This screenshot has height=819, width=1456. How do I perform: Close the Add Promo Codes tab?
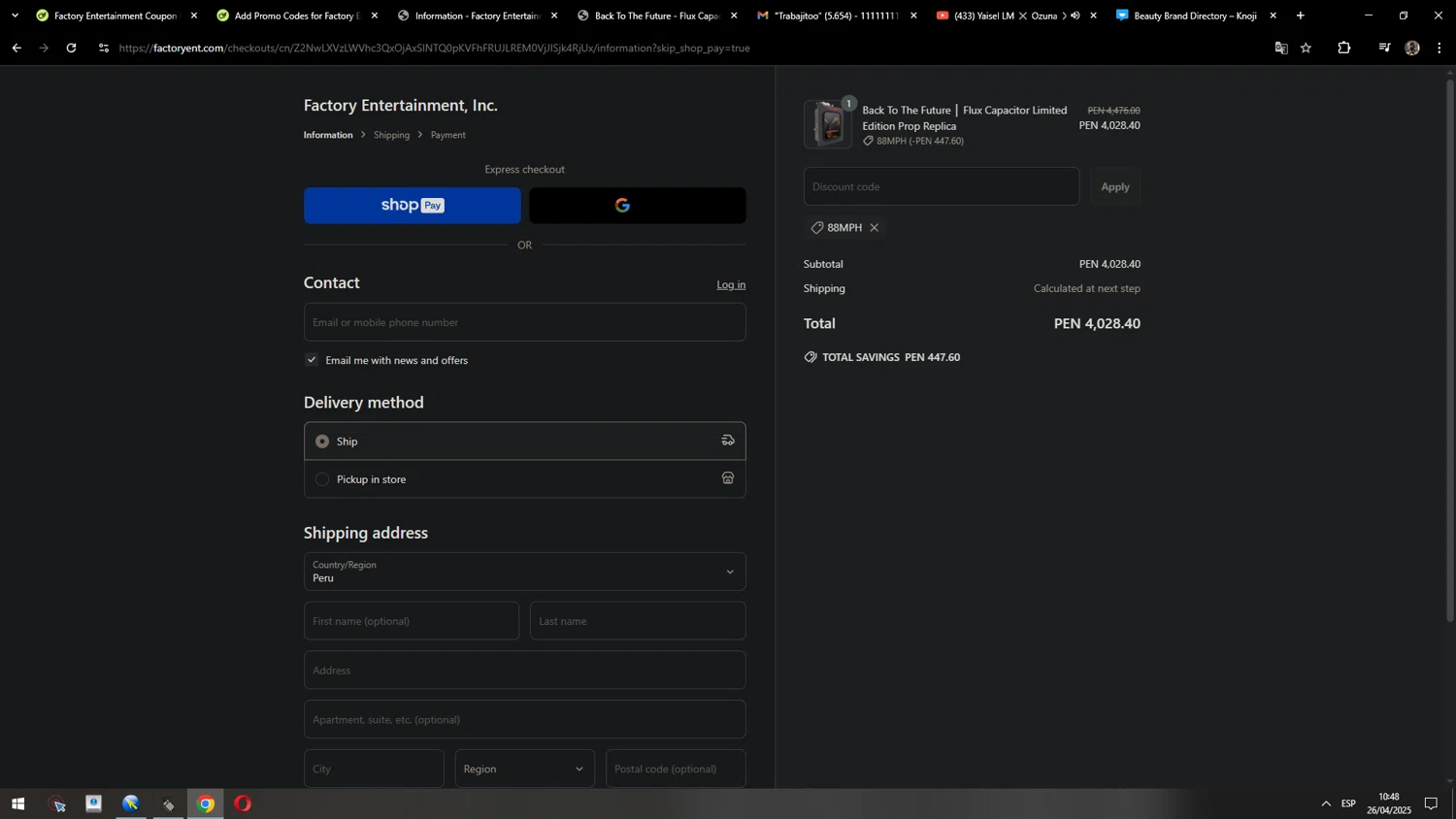375,16
